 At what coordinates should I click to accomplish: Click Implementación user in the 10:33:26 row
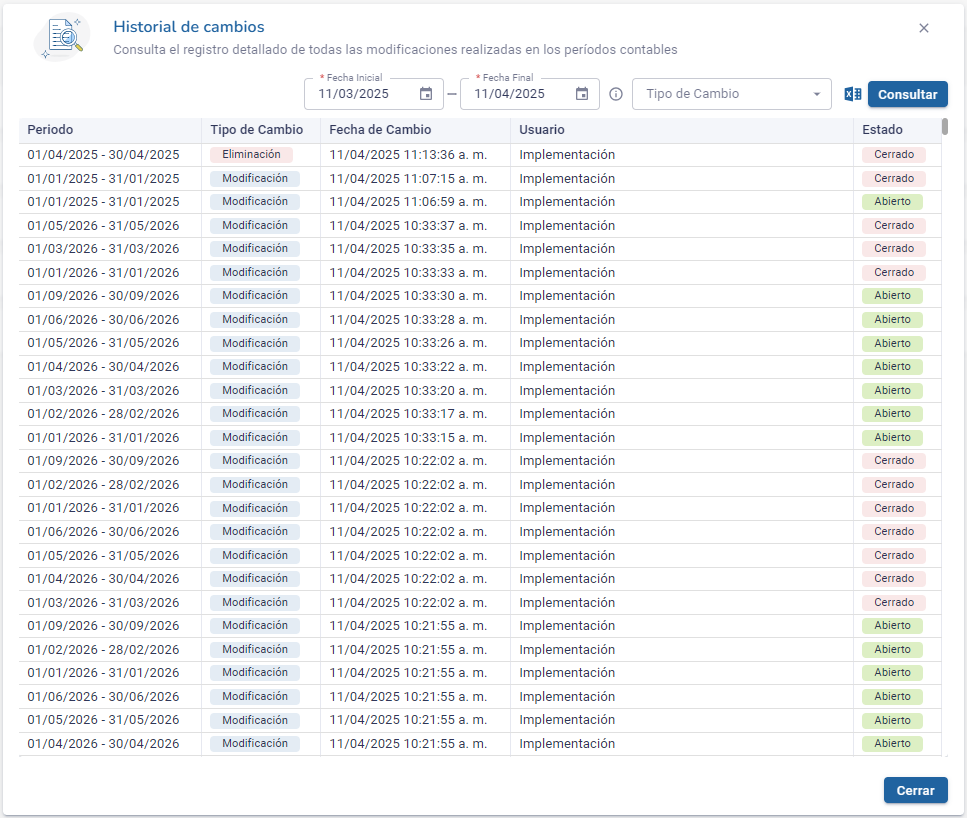[567, 343]
